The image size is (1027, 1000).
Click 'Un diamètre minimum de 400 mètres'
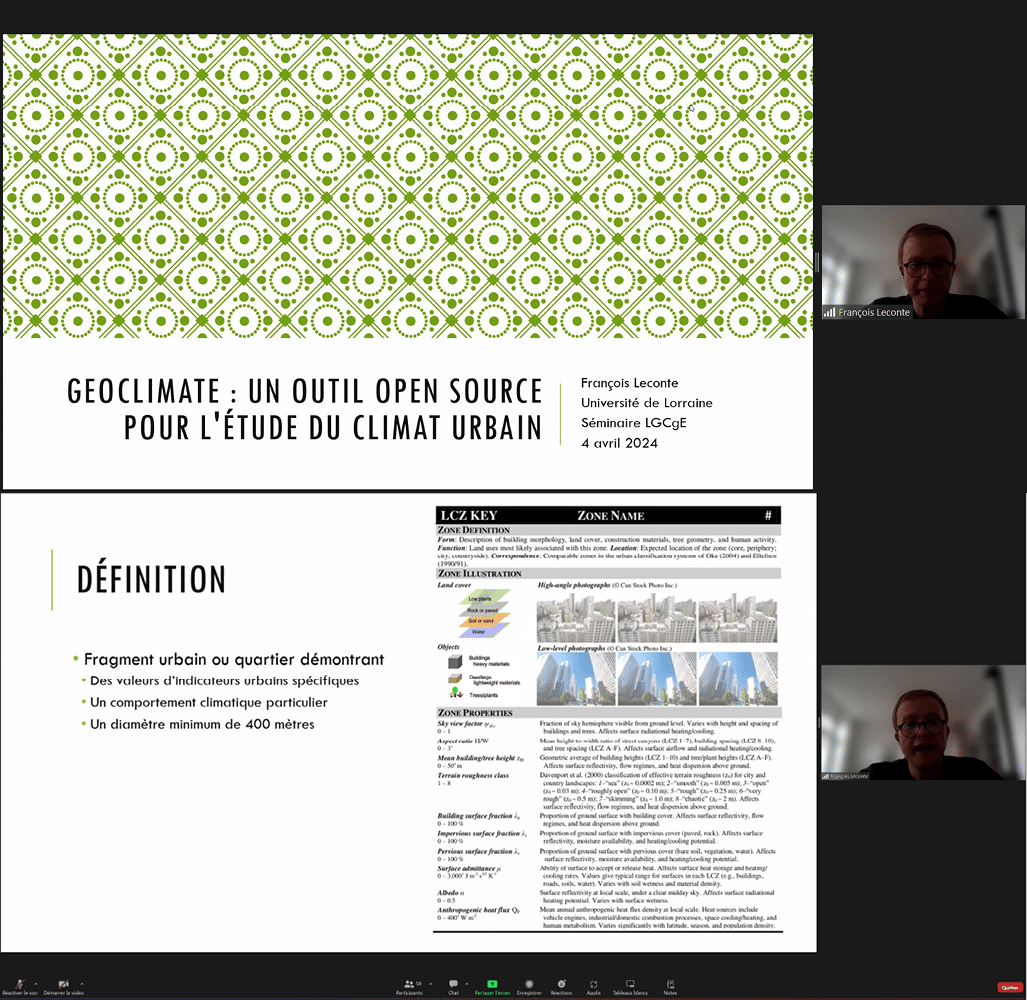[x=202, y=724]
